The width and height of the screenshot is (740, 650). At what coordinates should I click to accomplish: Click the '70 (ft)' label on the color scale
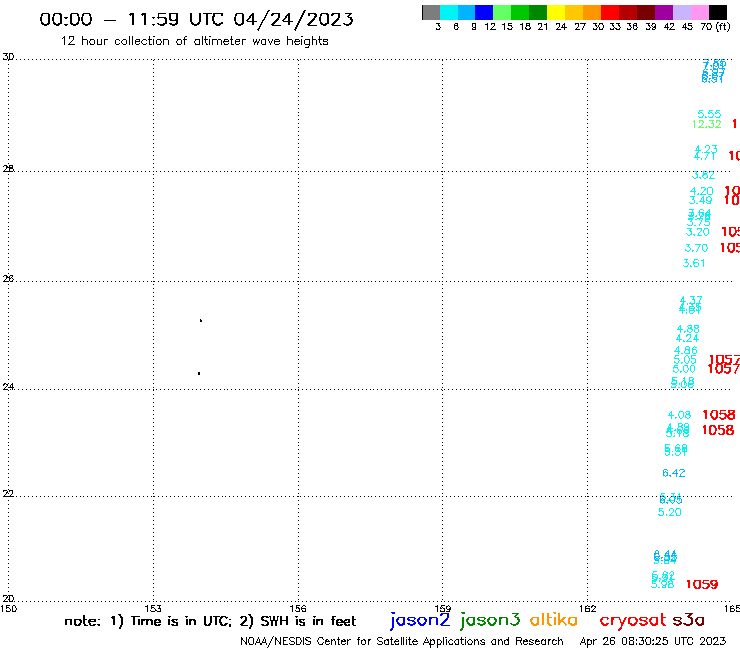click(715, 27)
